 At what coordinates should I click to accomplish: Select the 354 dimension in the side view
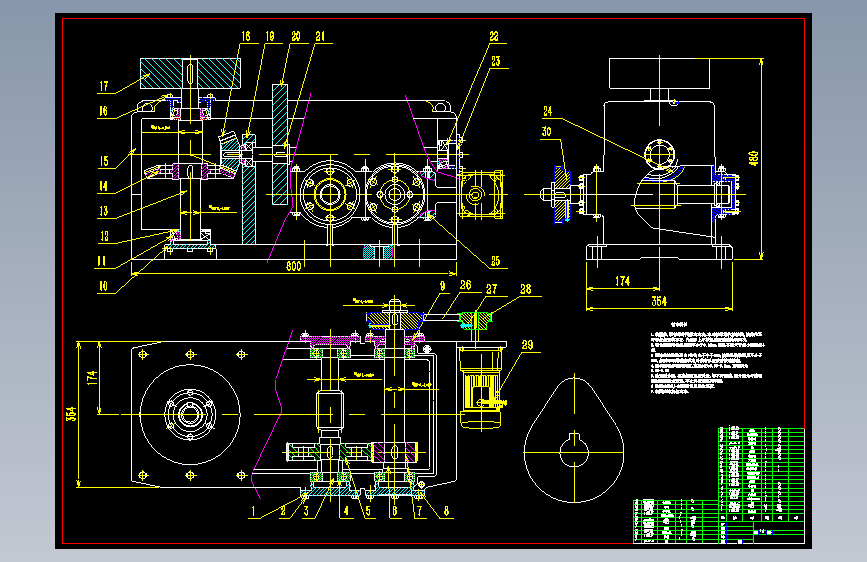659,301
